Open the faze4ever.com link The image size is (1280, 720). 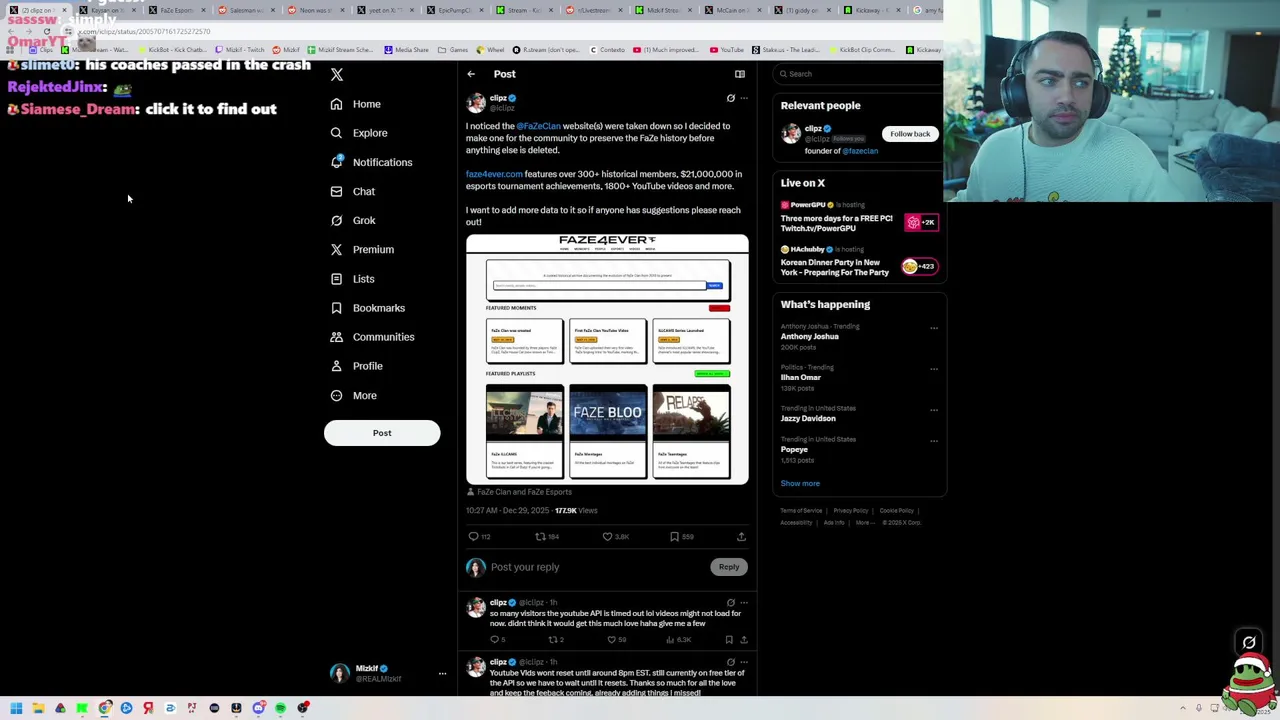(494, 174)
